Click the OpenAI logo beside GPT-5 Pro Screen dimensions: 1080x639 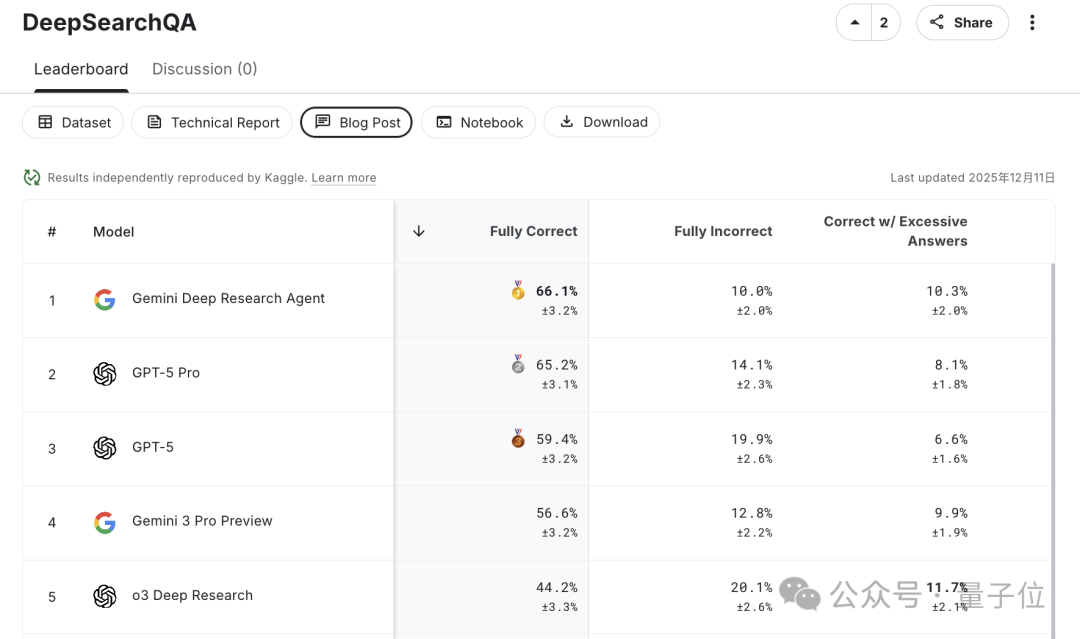pyautogui.click(x=105, y=373)
